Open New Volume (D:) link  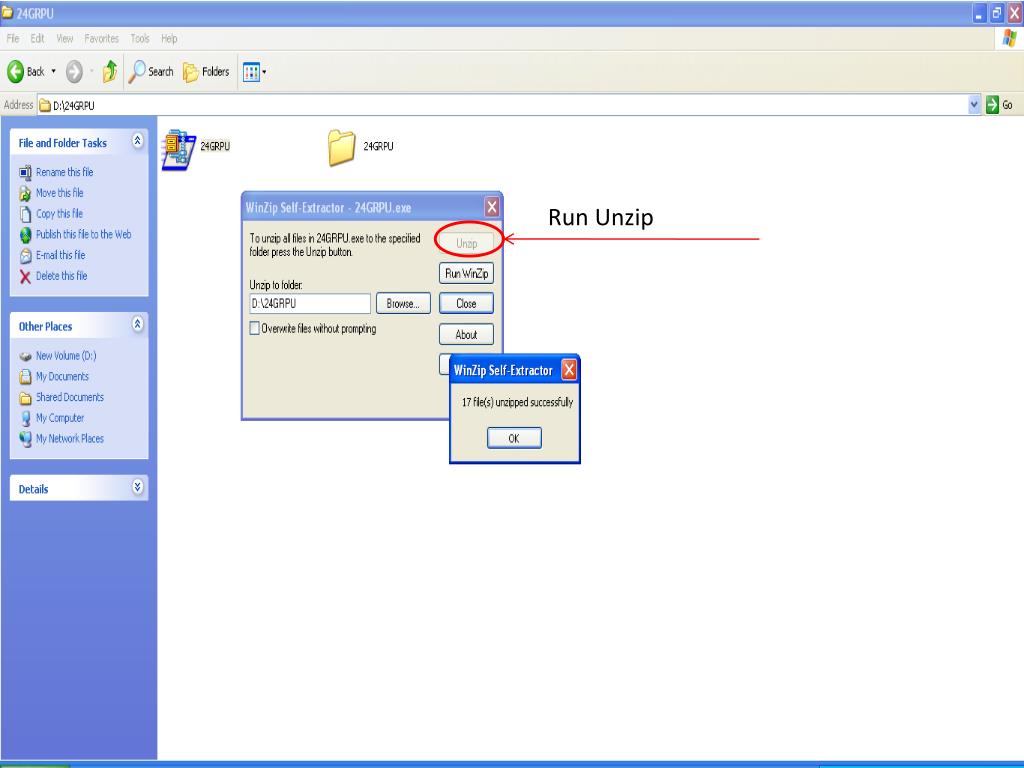coord(66,356)
